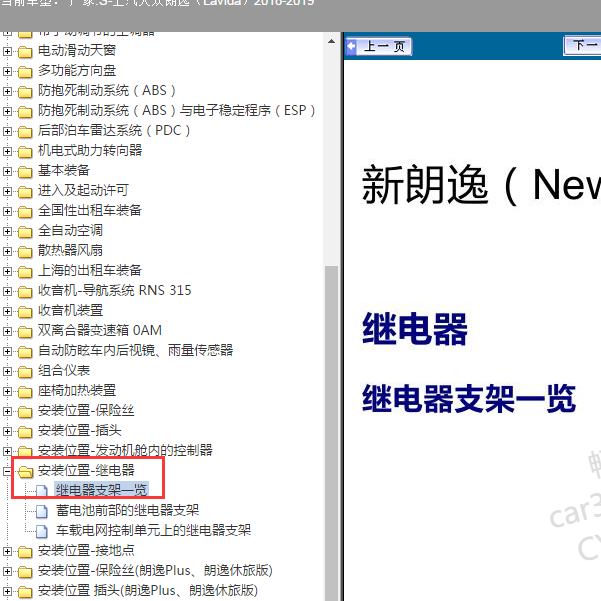Click the 基本装备 folder icon
This screenshot has height=601, width=601.
tap(25, 171)
